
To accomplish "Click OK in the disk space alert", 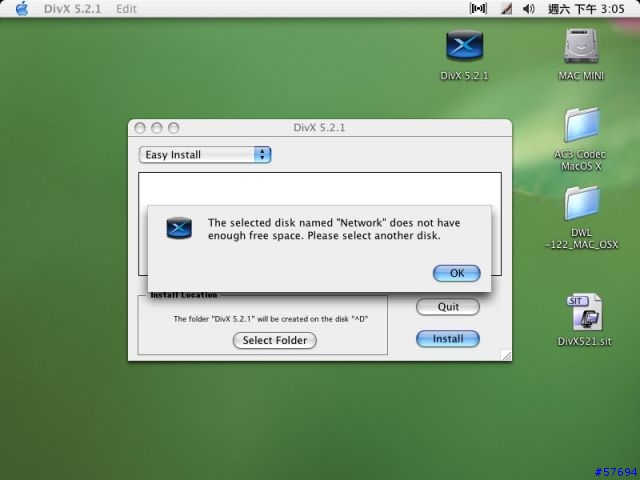I will tap(456, 273).
